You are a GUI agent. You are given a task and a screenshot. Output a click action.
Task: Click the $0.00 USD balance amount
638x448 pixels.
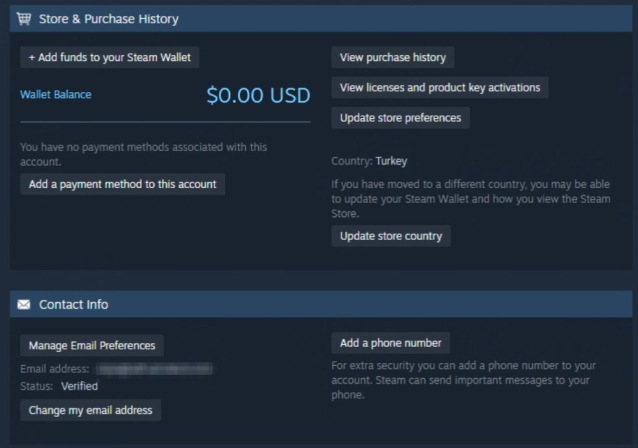(x=258, y=96)
